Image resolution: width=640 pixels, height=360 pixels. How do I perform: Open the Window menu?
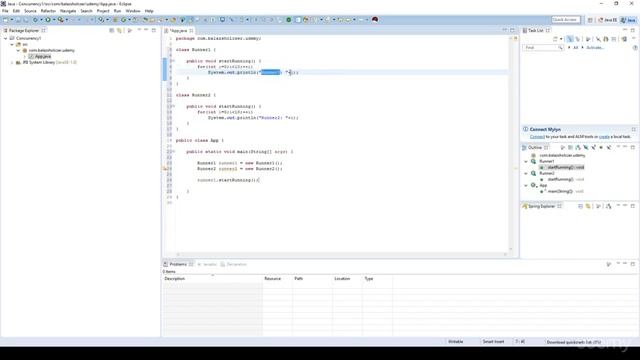pos(133,11)
